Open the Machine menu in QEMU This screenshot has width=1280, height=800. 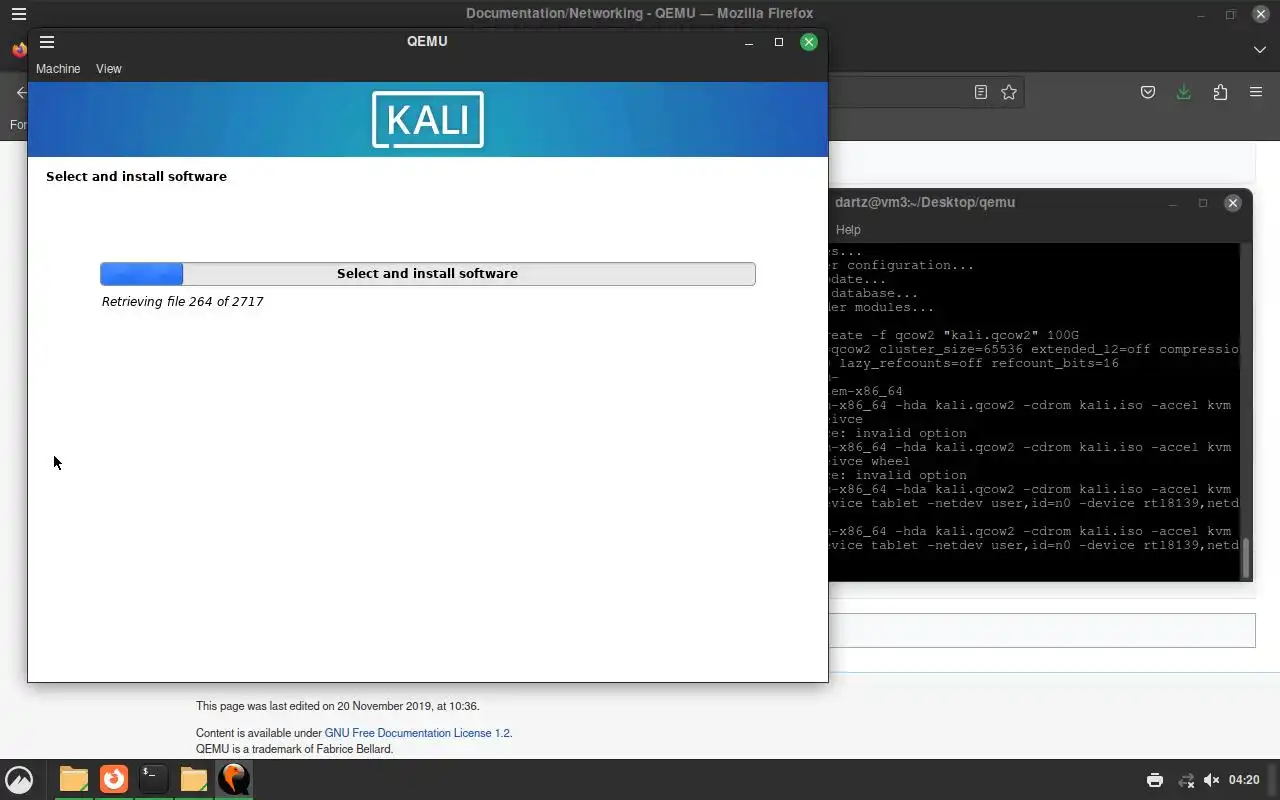58,69
